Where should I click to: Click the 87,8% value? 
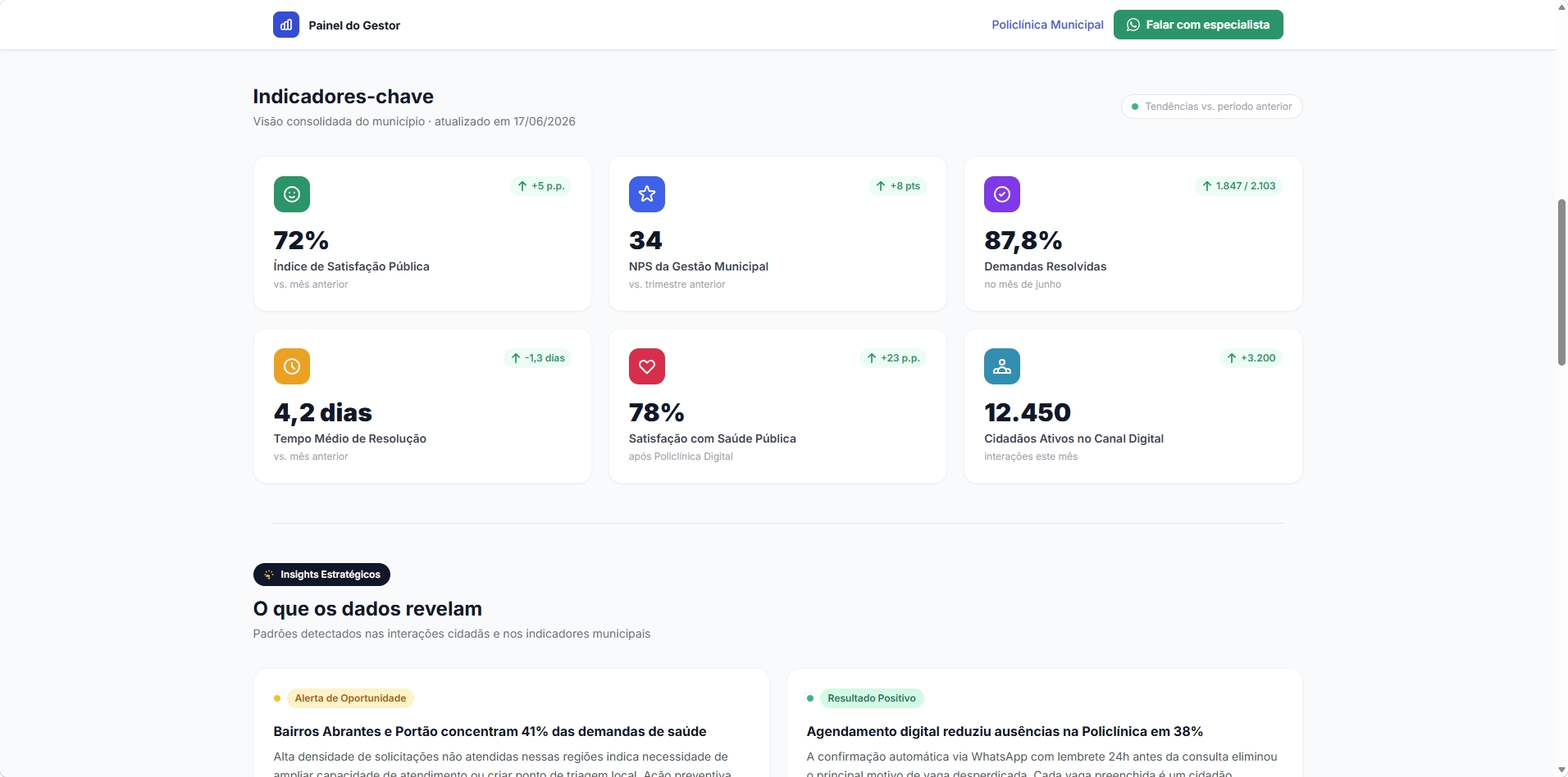pyautogui.click(x=1023, y=240)
